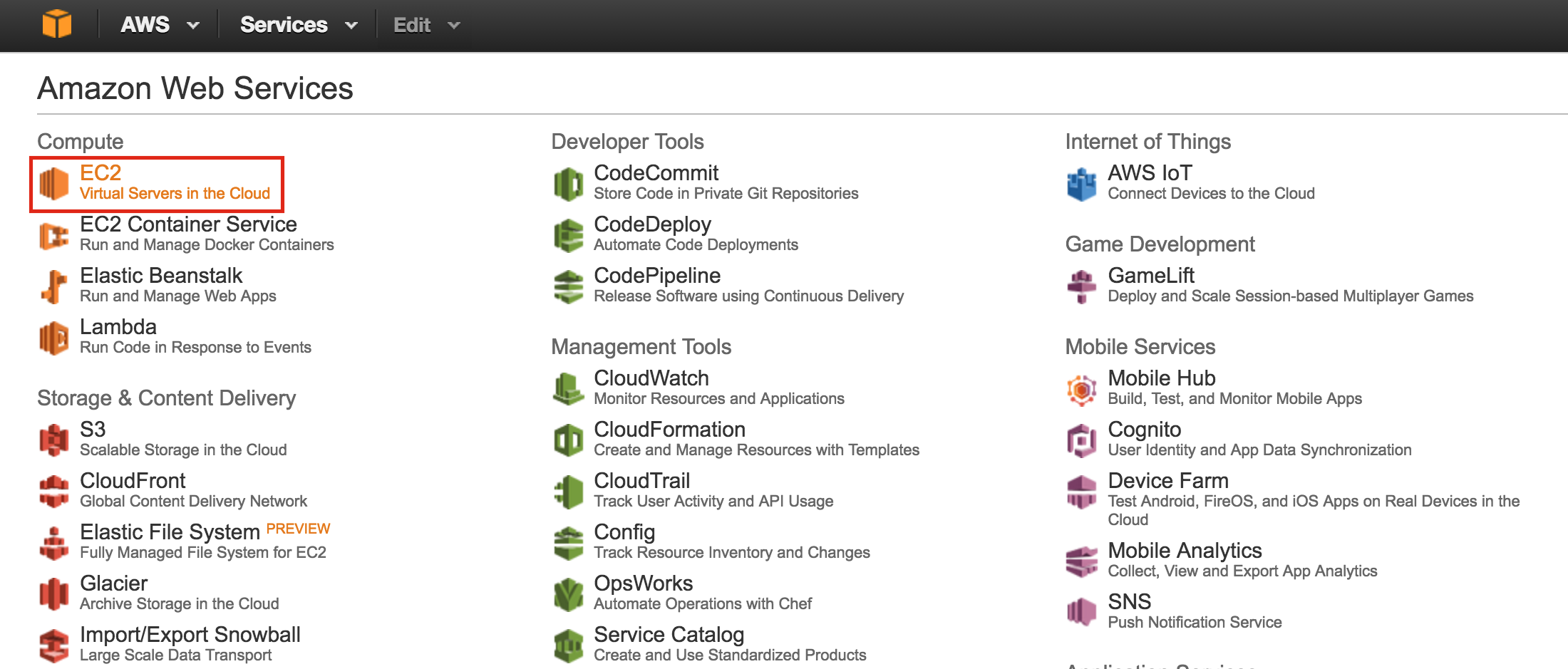Click the GameLift icon
This screenshot has height=669, width=1568.
coord(1082,286)
